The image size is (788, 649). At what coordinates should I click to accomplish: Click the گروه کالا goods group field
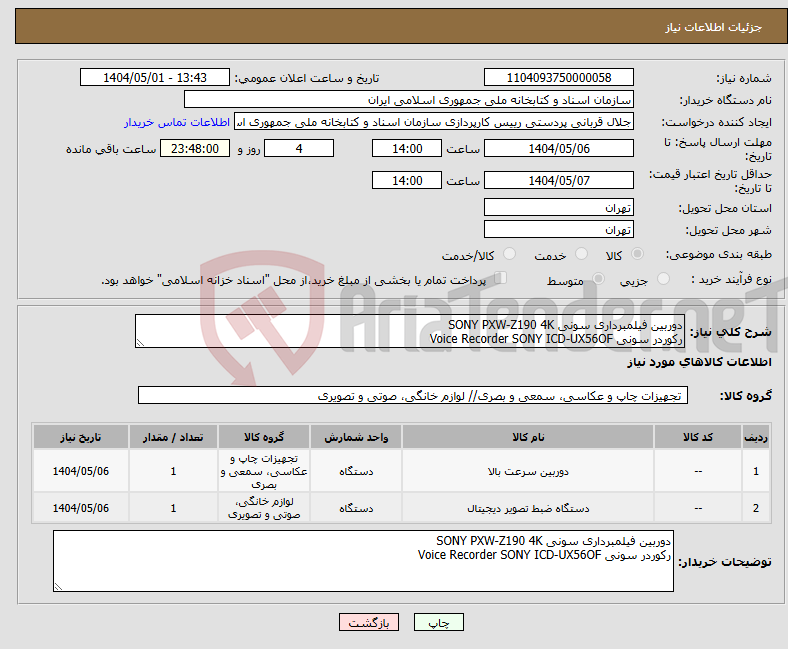click(413, 395)
